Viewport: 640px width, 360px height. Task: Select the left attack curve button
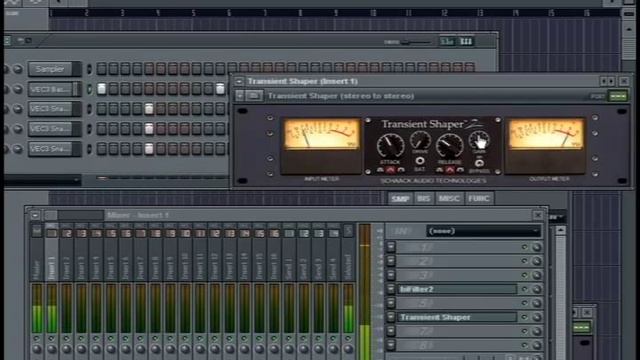[380, 169]
